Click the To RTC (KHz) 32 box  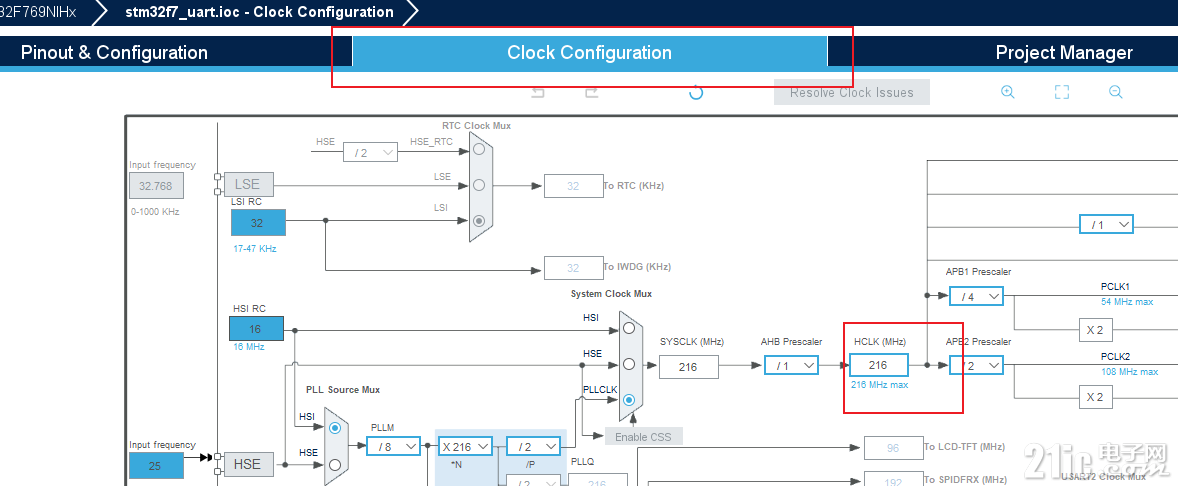574,186
